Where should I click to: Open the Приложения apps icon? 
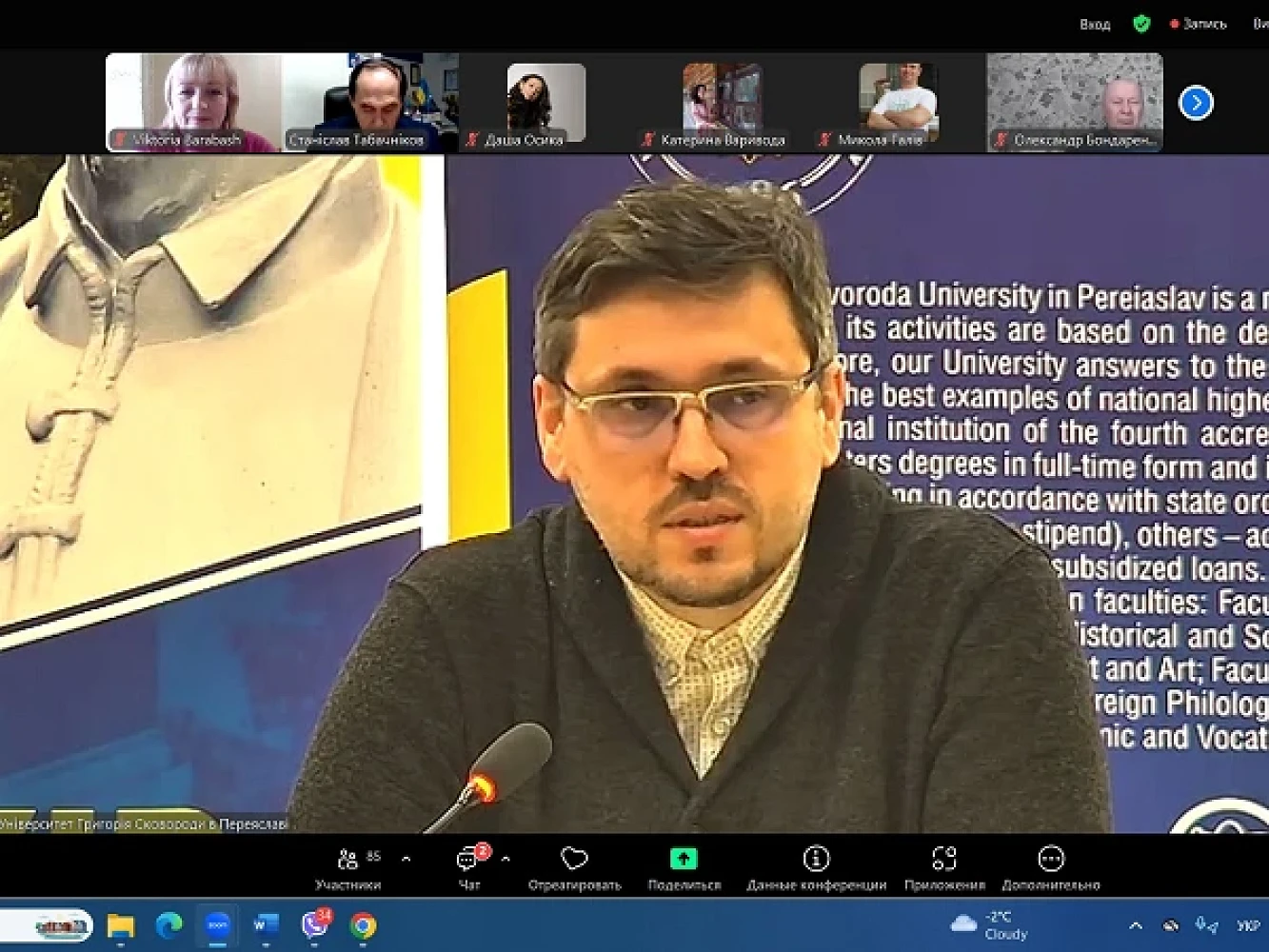(x=943, y=860)
